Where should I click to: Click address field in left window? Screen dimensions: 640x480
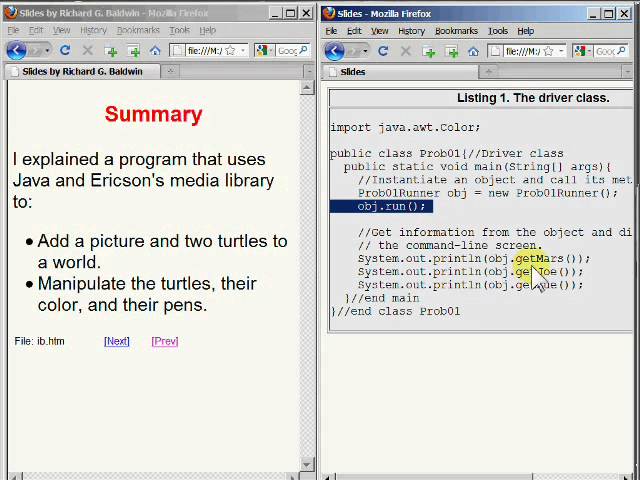point(209,51)
